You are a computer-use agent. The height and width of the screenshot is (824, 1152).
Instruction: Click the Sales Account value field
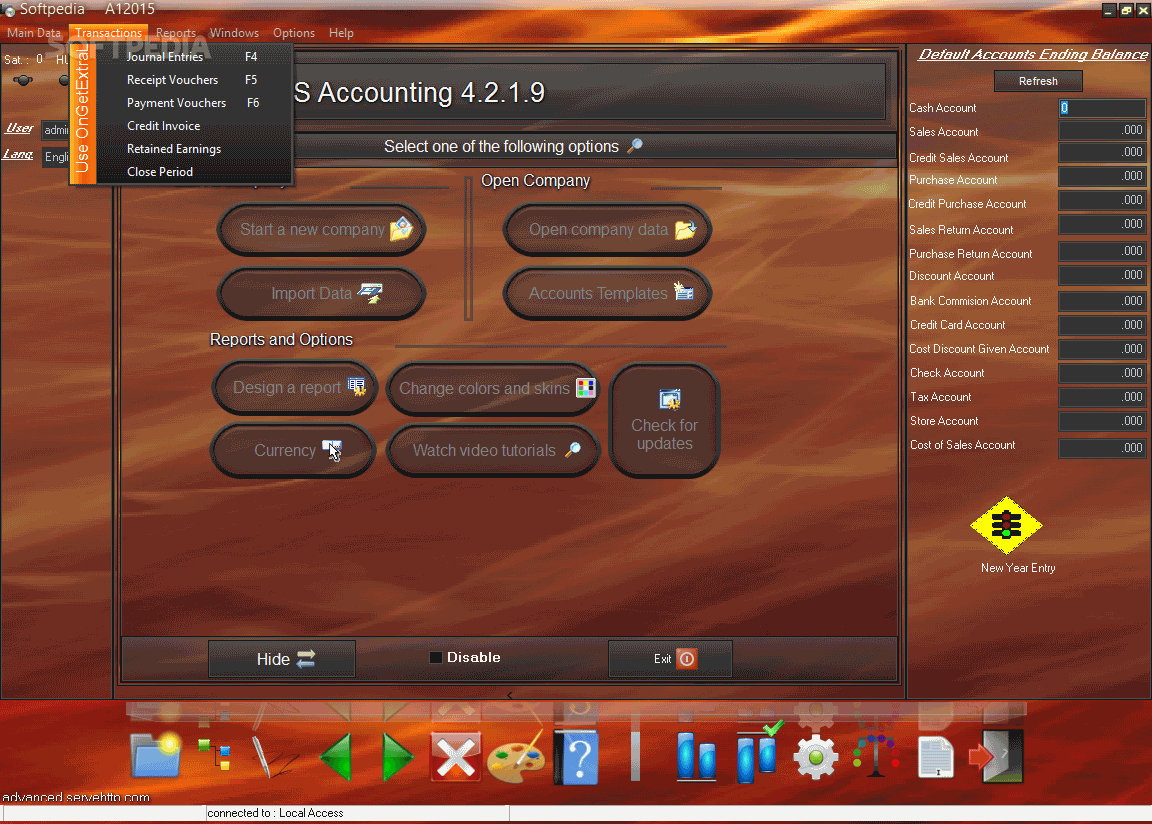pyautogui.click(x=1102, y=130)
